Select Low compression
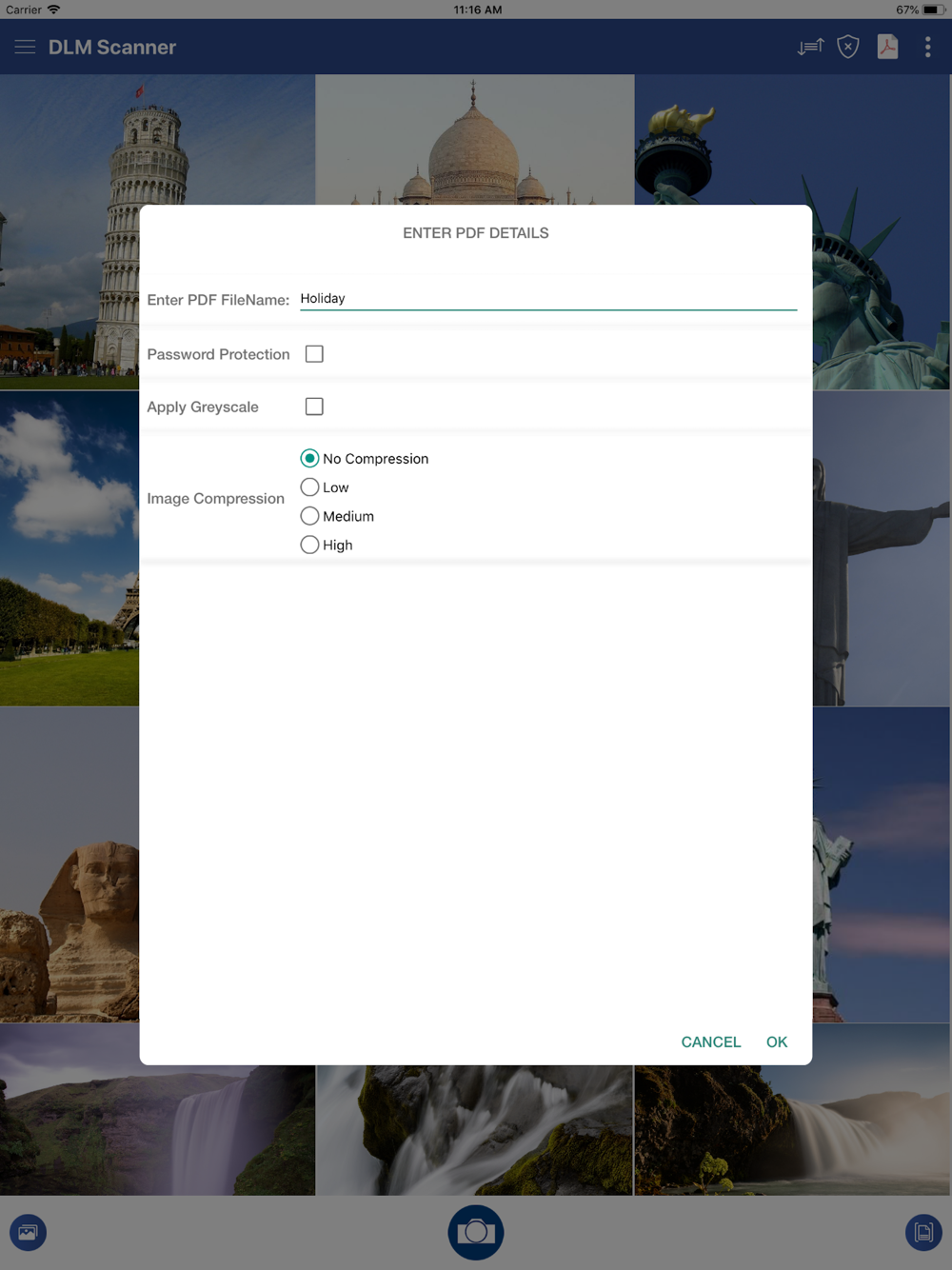This screenshot has height=1270, width=952. pyautogui.click(x=325, y=487)
